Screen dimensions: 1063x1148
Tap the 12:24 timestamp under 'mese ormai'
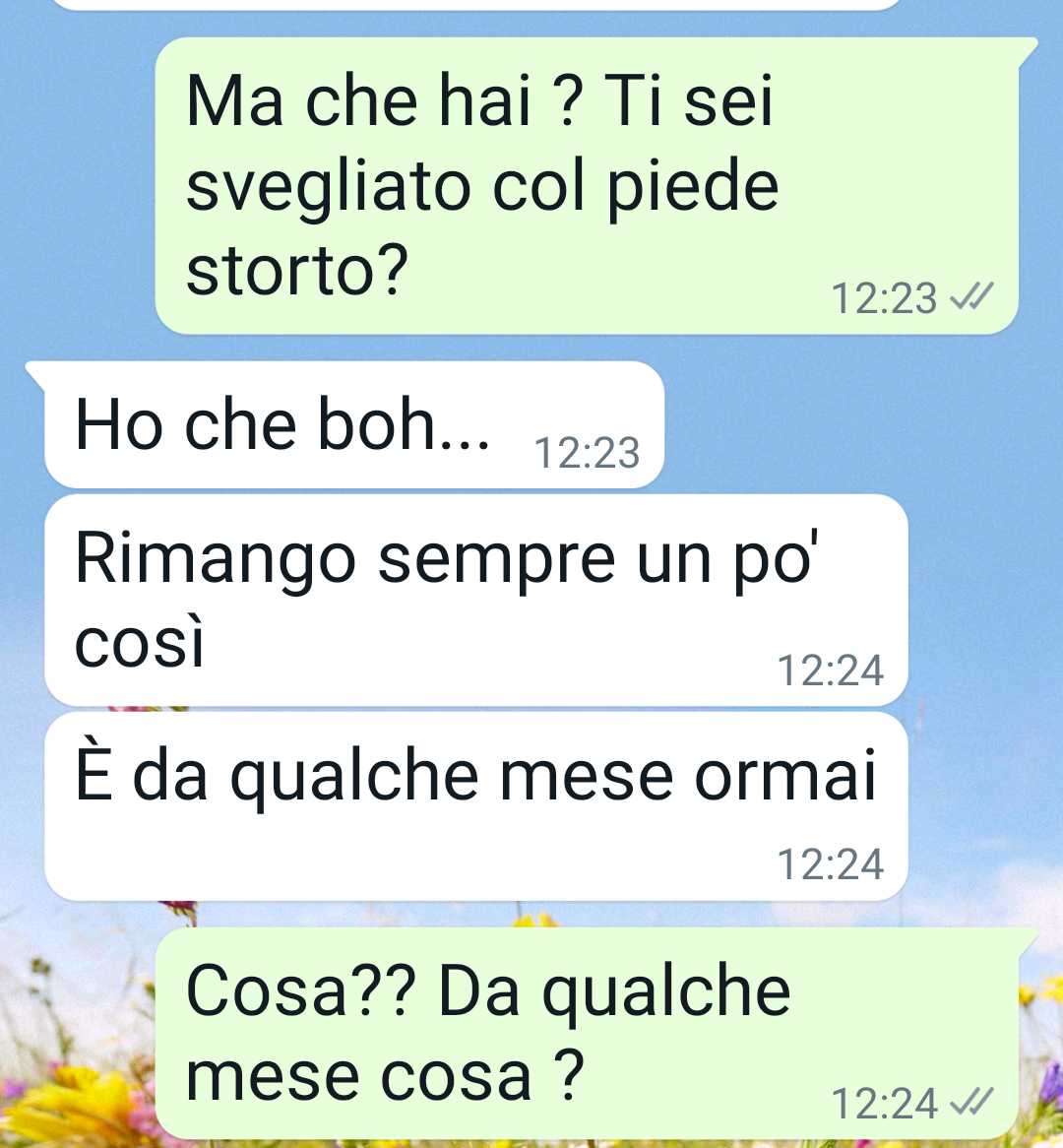point(830,864)
